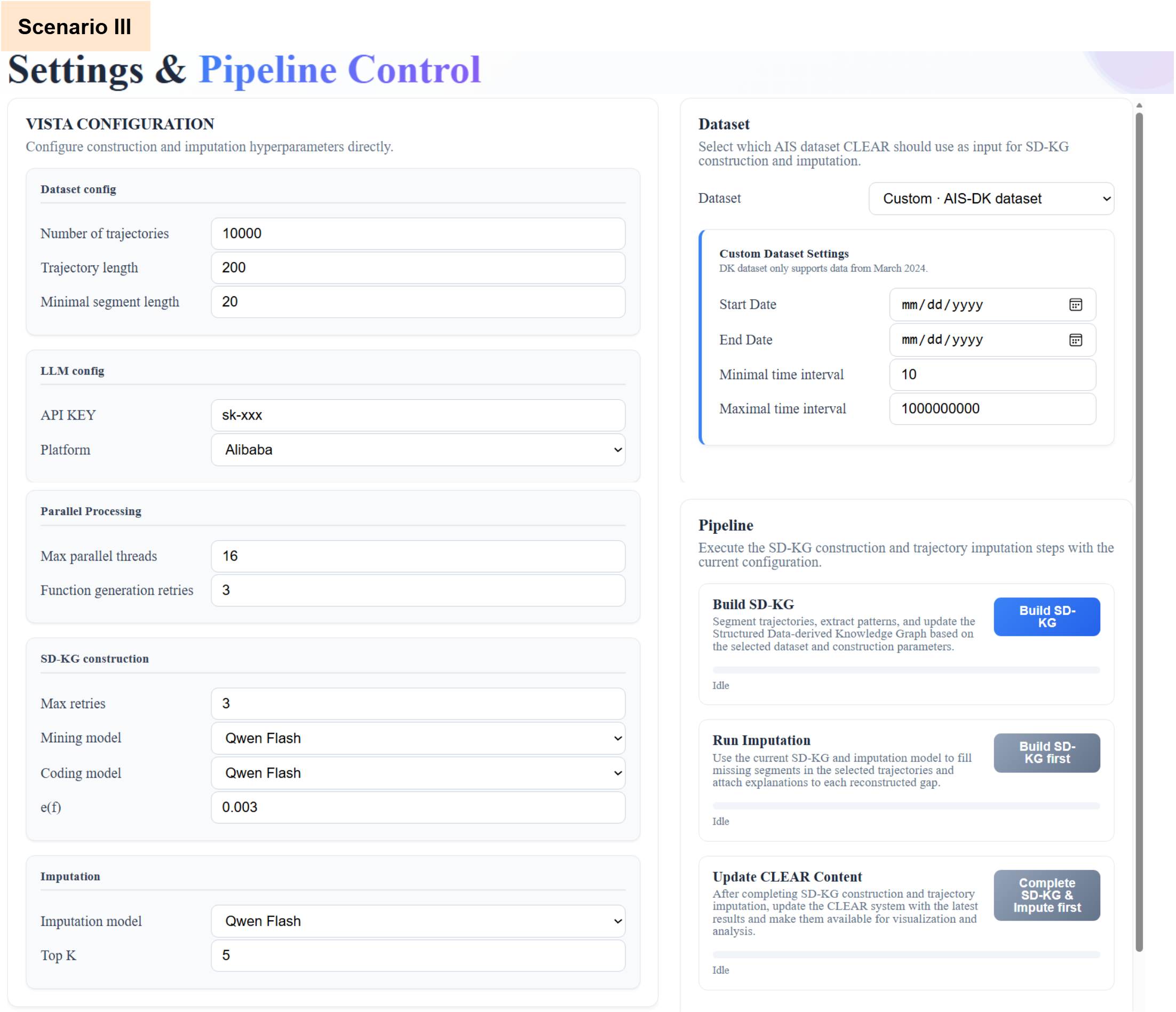
Task: Select the Max parallel threads field
Action: 418,556
